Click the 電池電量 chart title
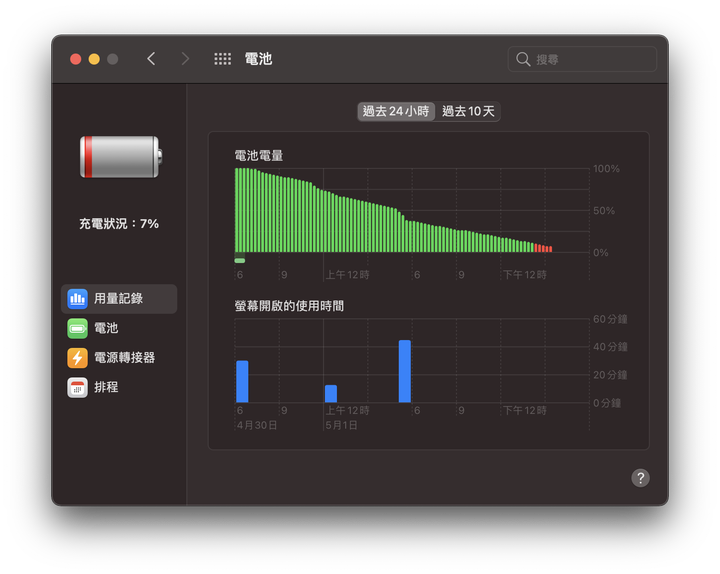The image size is (720, 574). point(259,156)
